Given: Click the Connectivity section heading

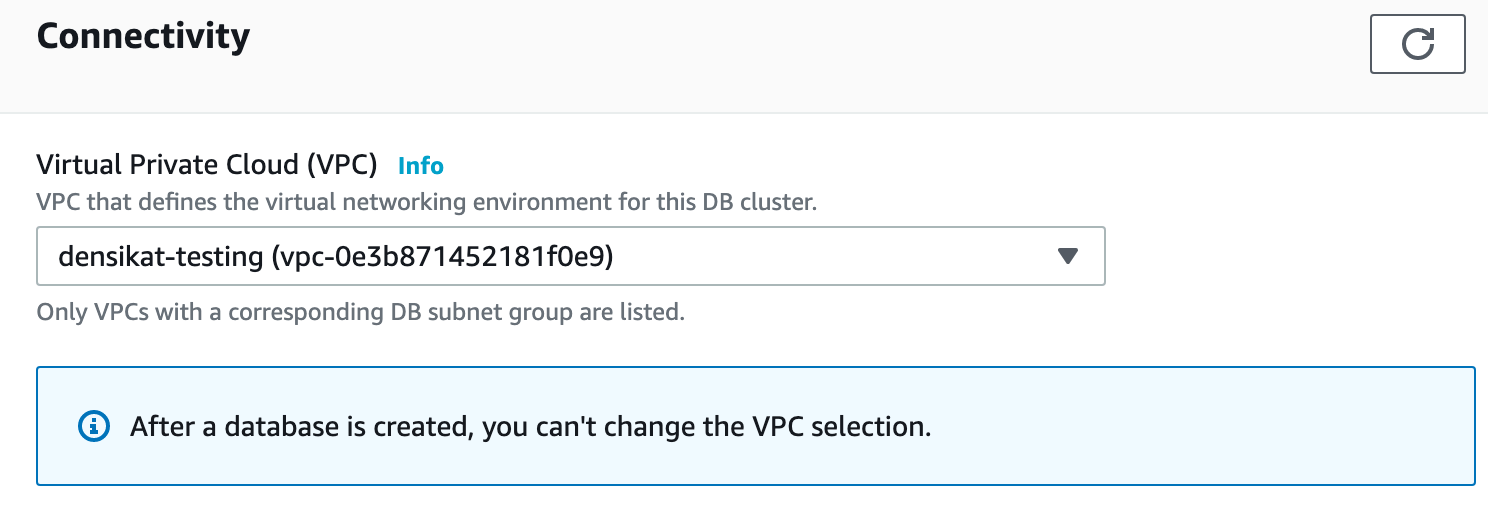Looking at the screenshot, I should point(143,37).
